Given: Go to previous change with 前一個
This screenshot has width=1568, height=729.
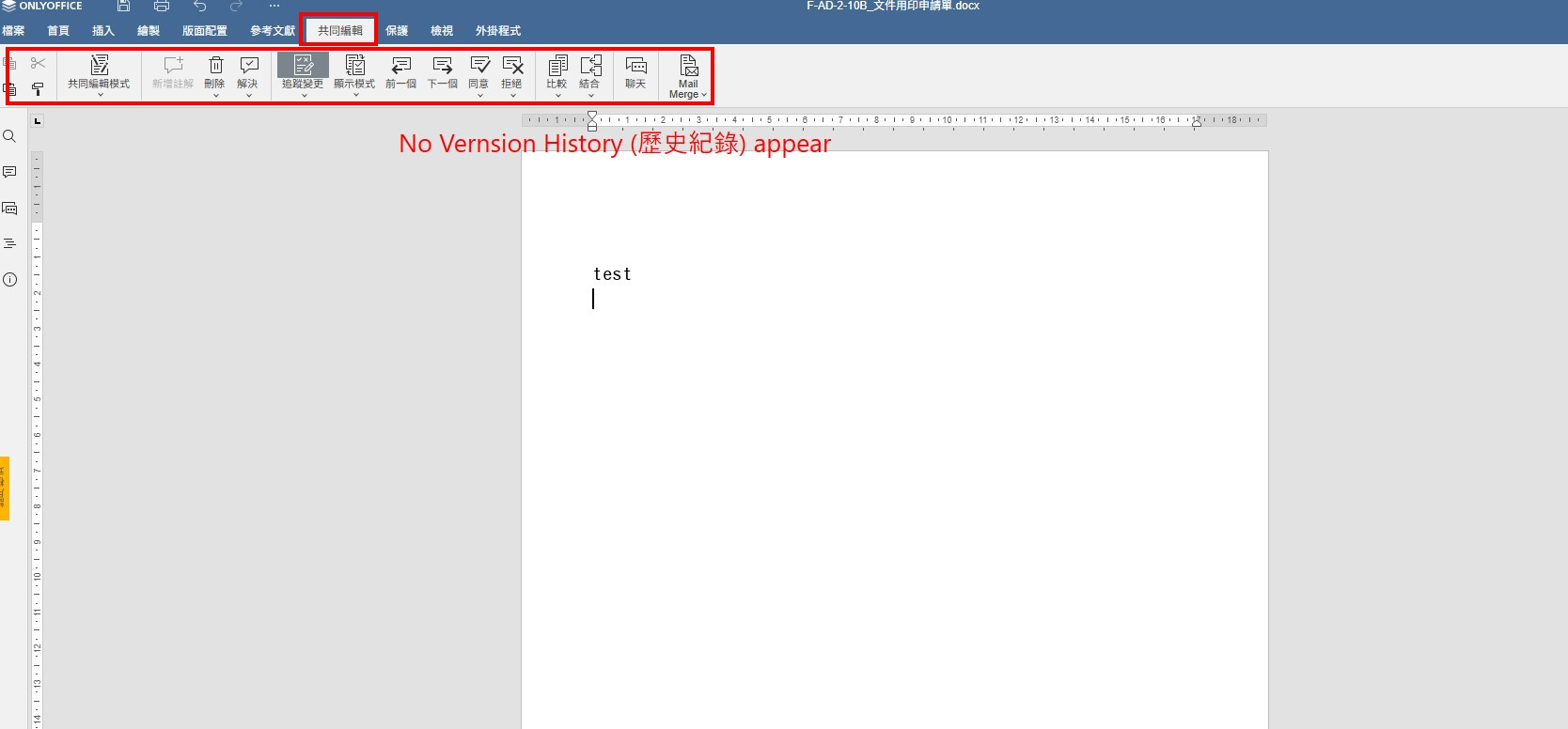Looking at the screenshot, I should [x=401, y=71].
